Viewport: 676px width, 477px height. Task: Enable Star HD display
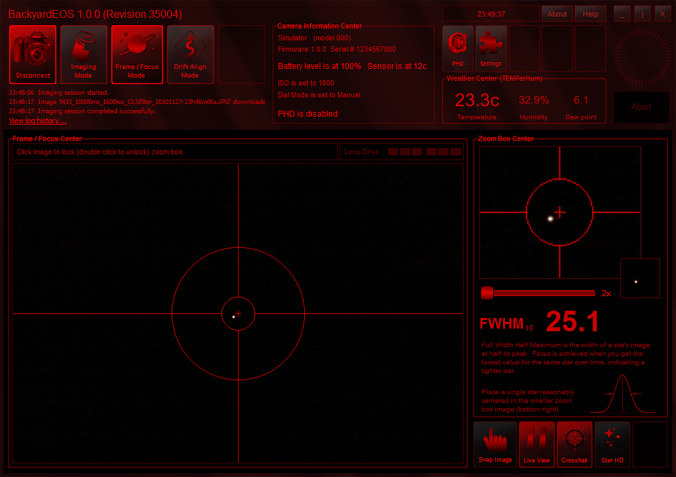(611, 444)
